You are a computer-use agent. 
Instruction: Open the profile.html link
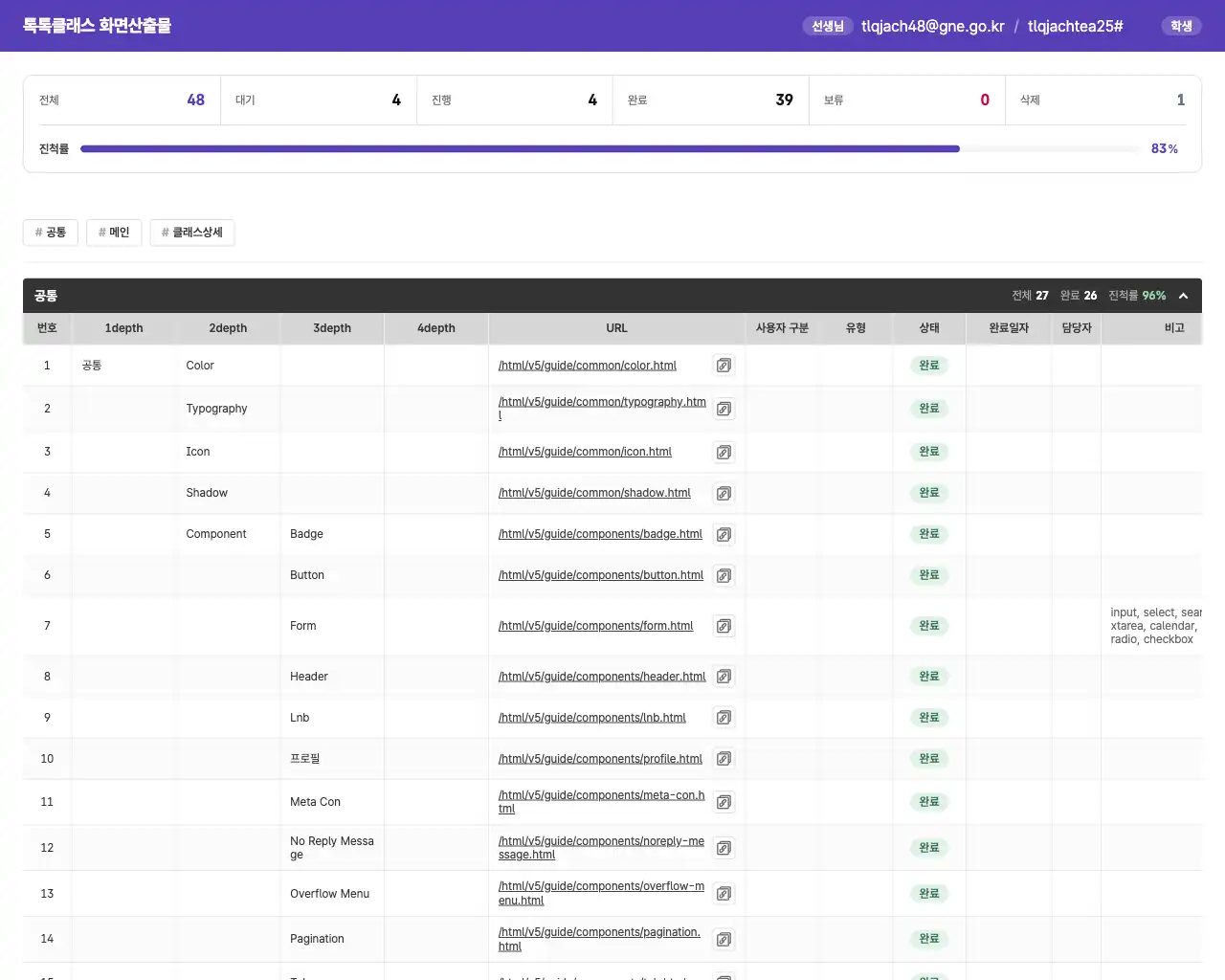600,759
